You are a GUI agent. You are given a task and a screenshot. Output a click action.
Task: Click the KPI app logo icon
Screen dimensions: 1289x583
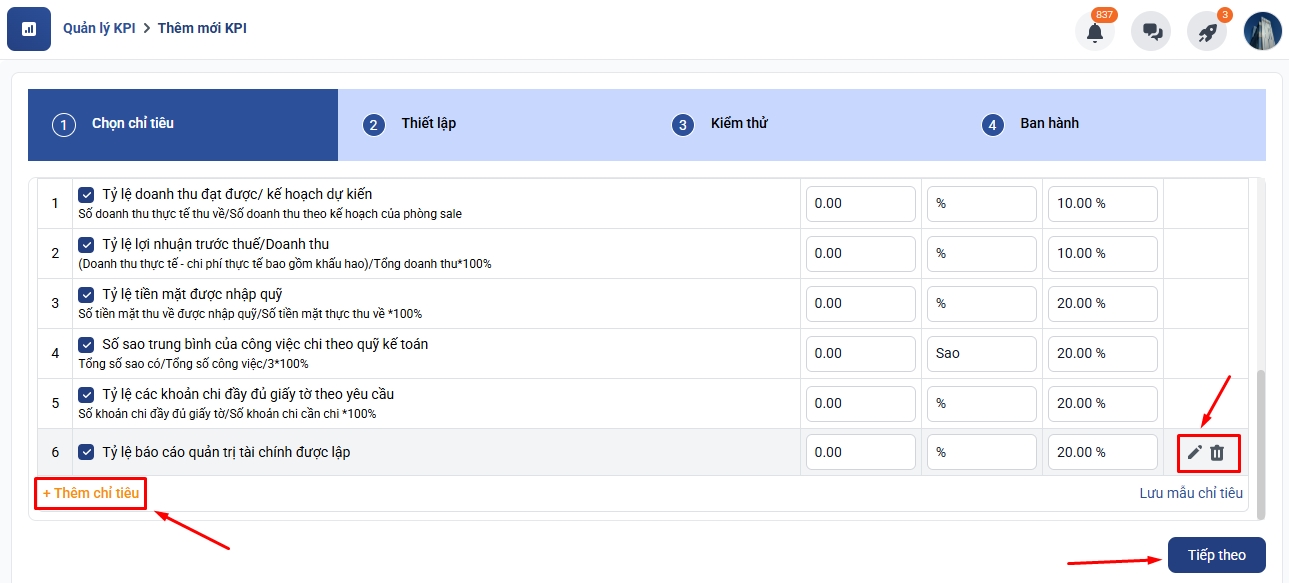(29, 29)
